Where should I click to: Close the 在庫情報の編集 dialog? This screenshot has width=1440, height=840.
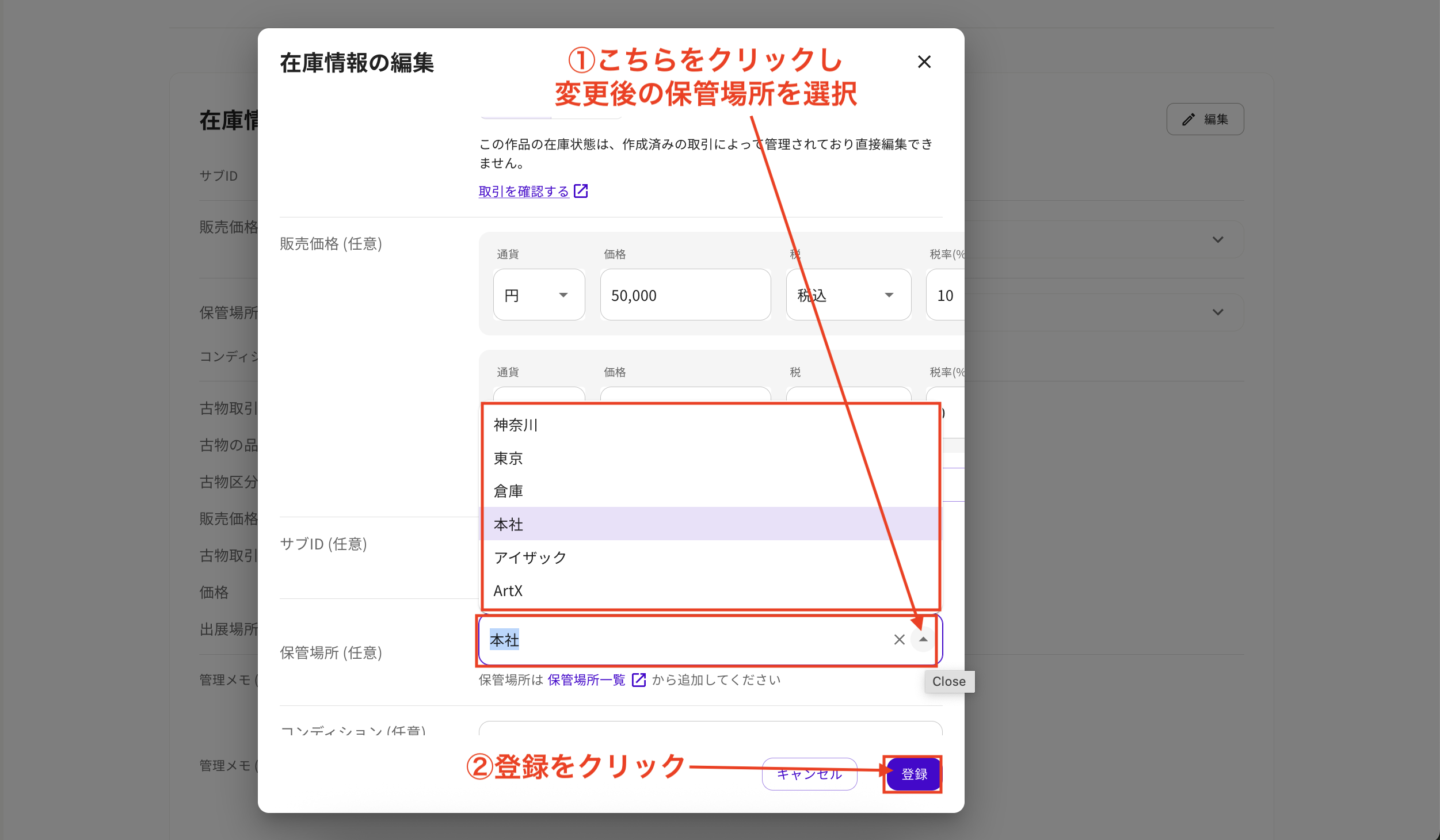tap(924, 62)
